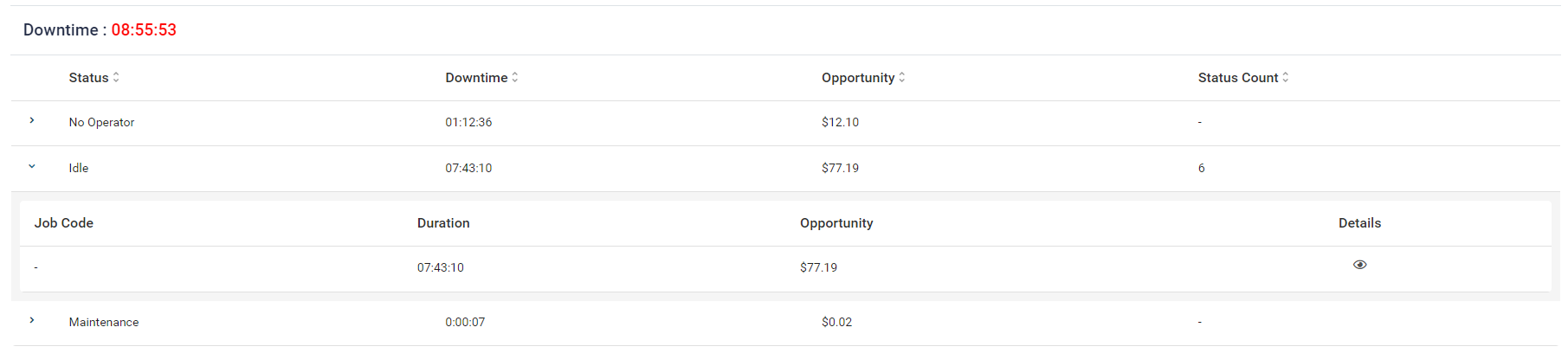Expand the Maintenance row

point(32,321)
